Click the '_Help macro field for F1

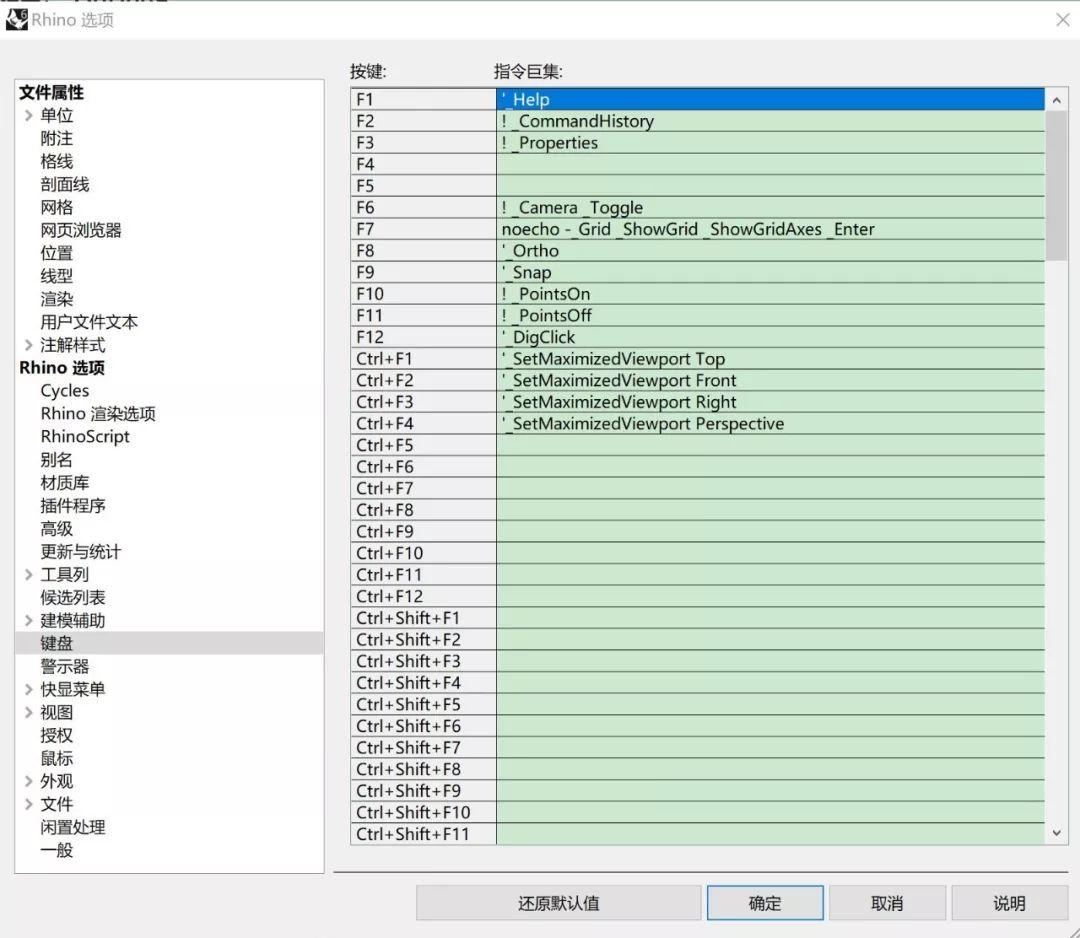click(770, 99)
